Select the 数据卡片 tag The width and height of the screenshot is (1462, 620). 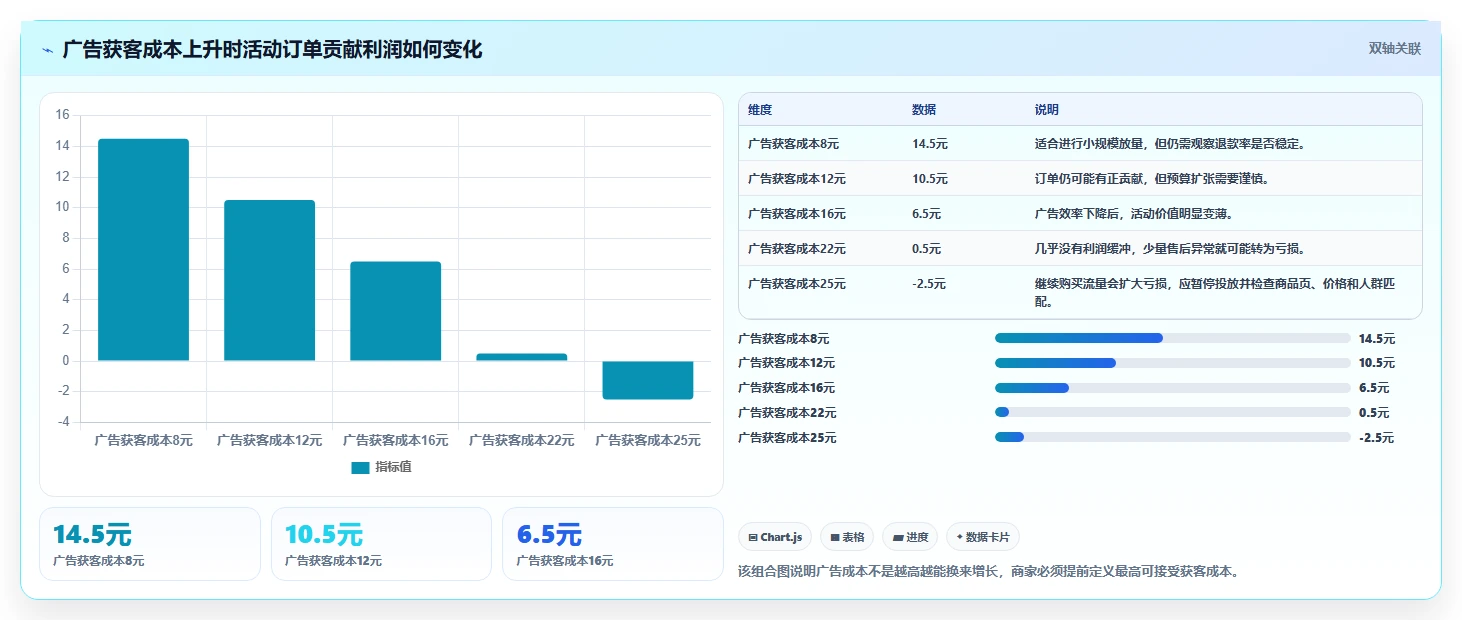[x=983, y=537]
